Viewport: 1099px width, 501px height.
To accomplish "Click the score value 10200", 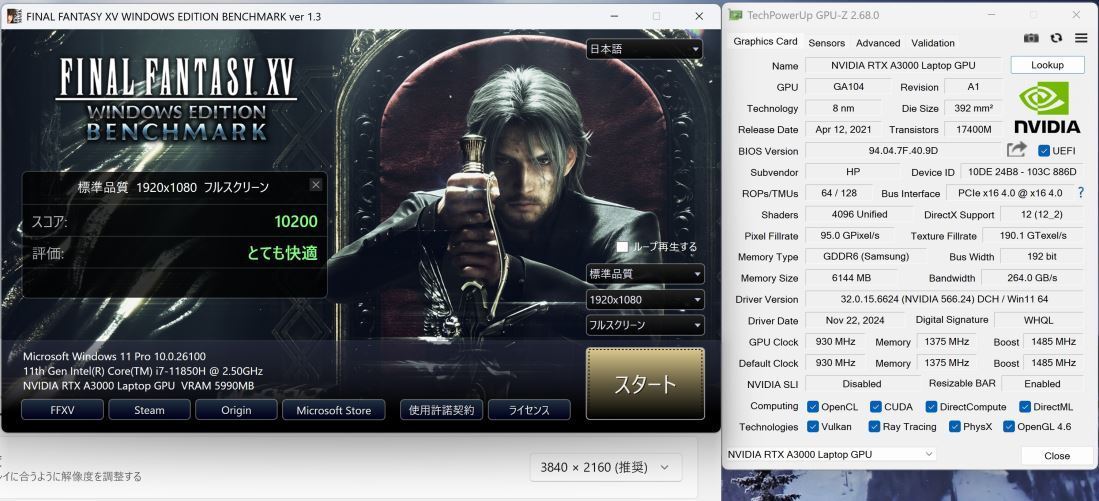I will 296,222.
